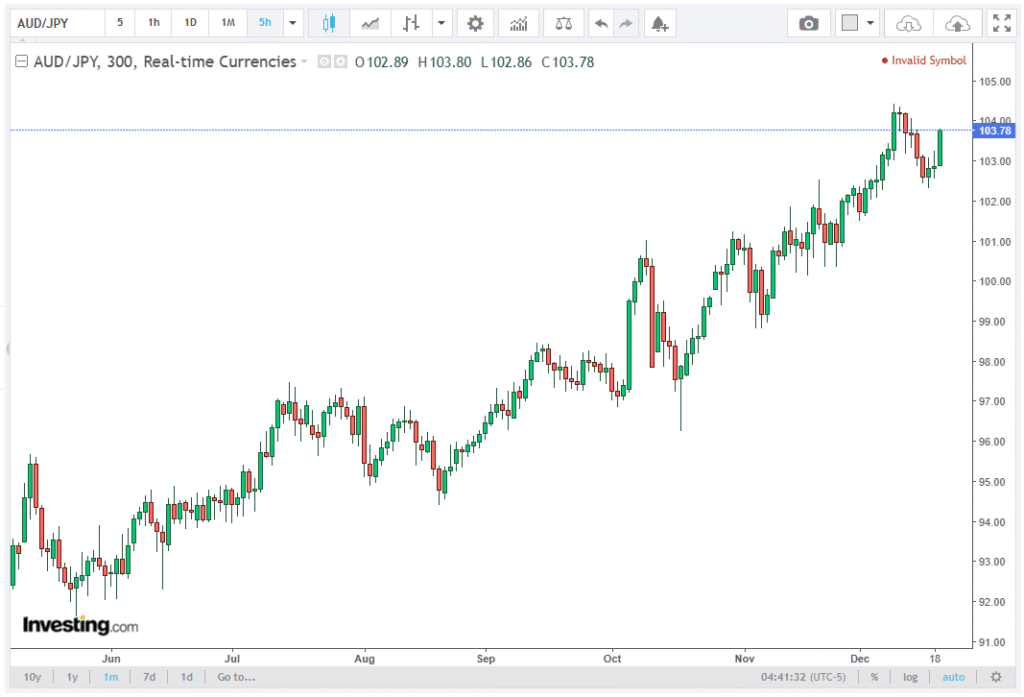Create an alert with bell icon
The image size is (1024, 697).
658,23
